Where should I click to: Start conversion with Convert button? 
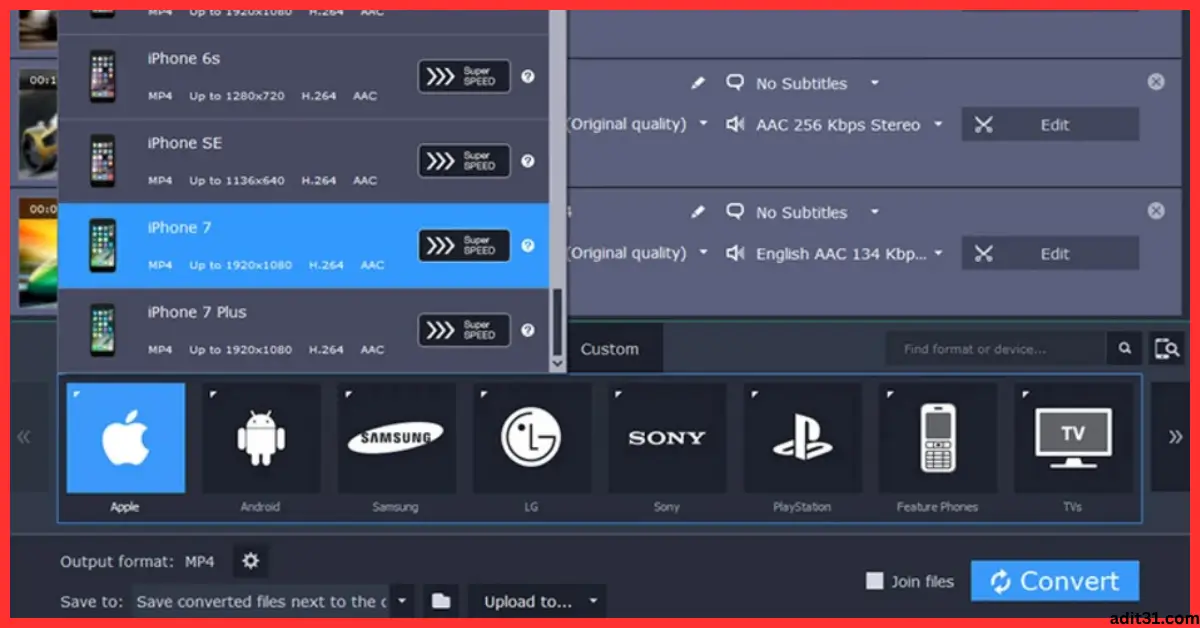tap(1055, 581)
